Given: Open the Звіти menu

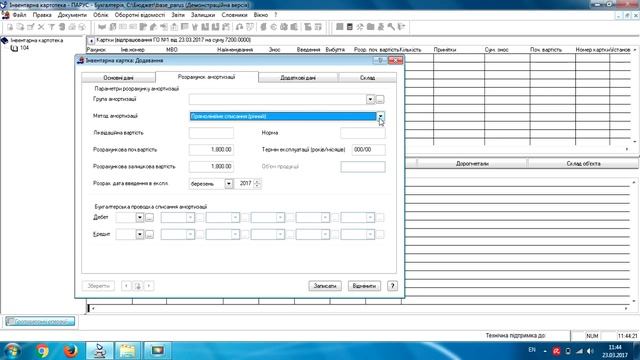Looking at the screenshot, I should 178,15.
